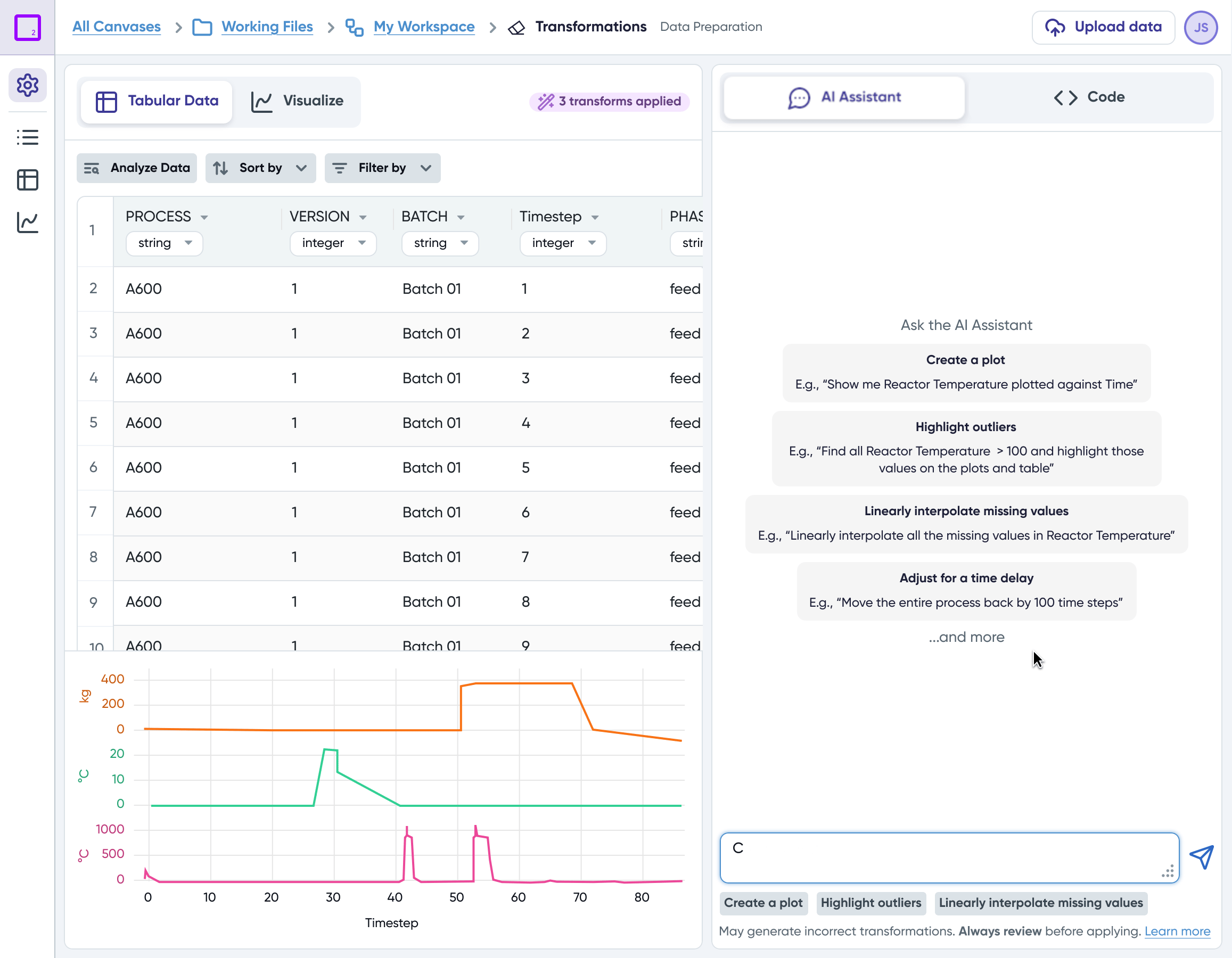Click the send message paper plane icon
The image size is (1232, 958).
coord(1201,857)
